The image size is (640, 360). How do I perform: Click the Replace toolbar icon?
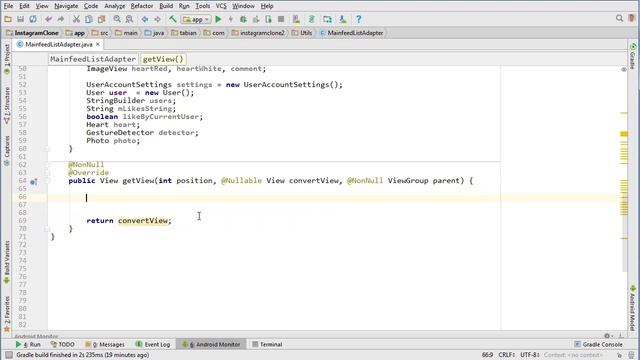(129, 19)
